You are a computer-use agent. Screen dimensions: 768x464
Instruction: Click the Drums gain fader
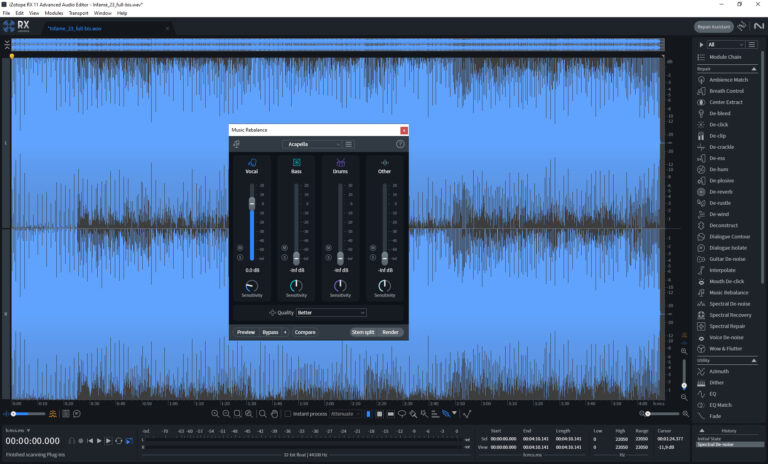[340, 256]
